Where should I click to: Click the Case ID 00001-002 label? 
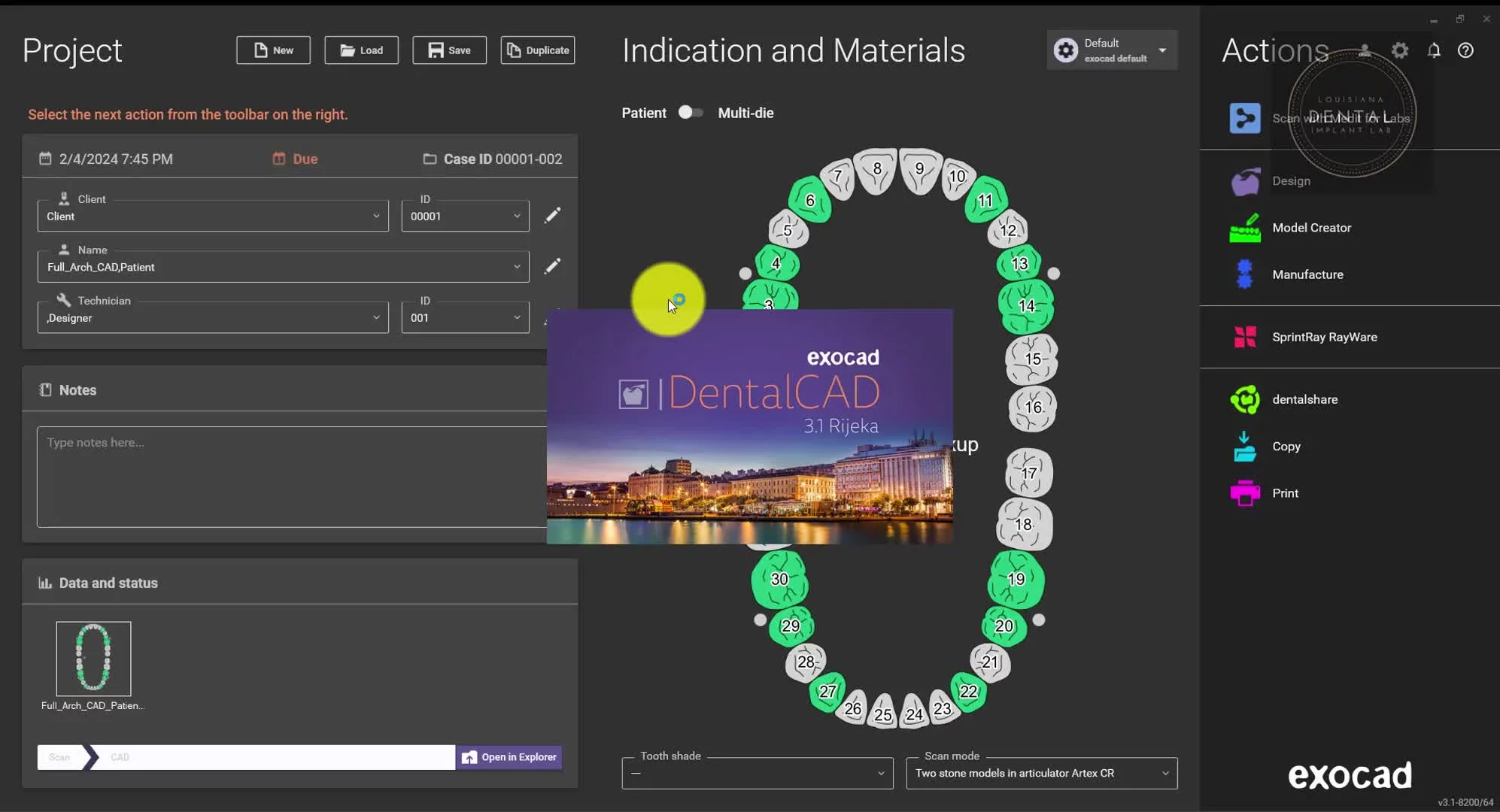[503, 159]
